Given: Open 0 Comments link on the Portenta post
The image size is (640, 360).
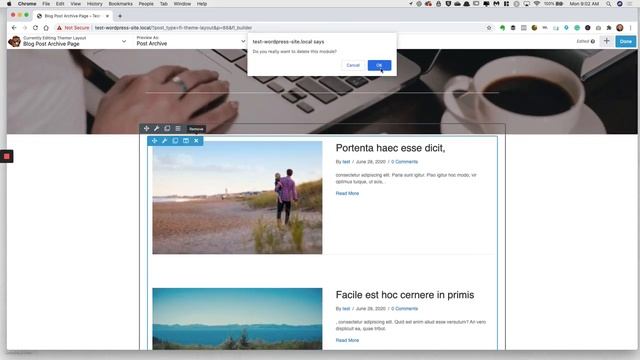Looking at the screenshot, I should point(404,162).
